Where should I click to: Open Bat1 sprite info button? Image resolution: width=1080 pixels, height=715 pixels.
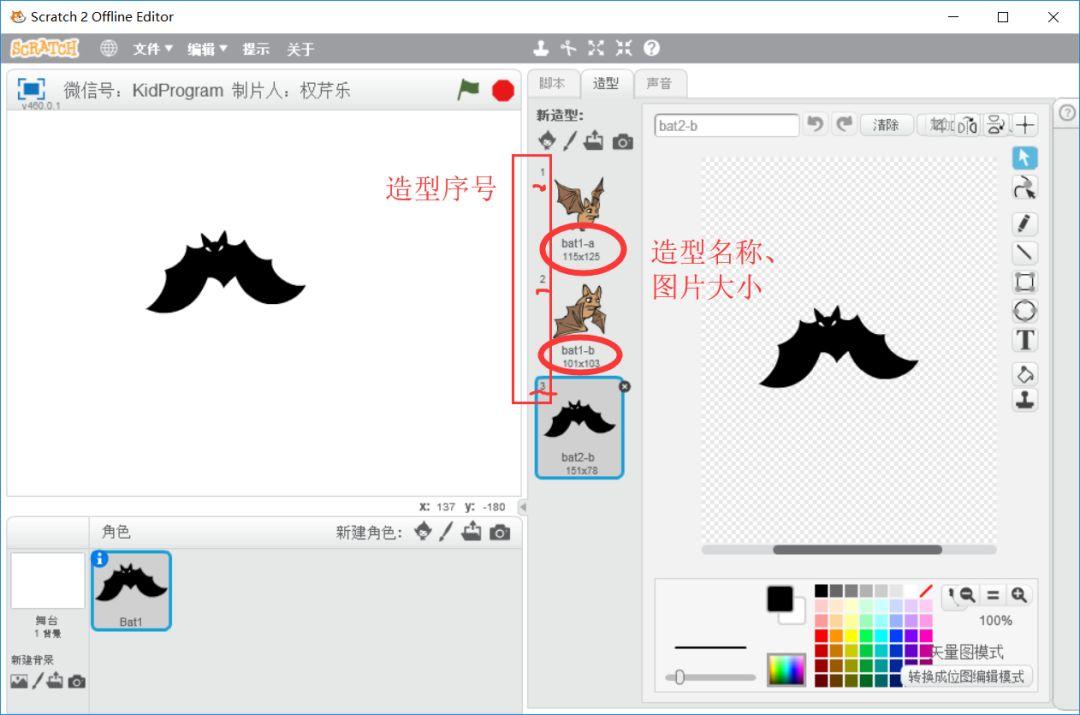tap(100, 559)
